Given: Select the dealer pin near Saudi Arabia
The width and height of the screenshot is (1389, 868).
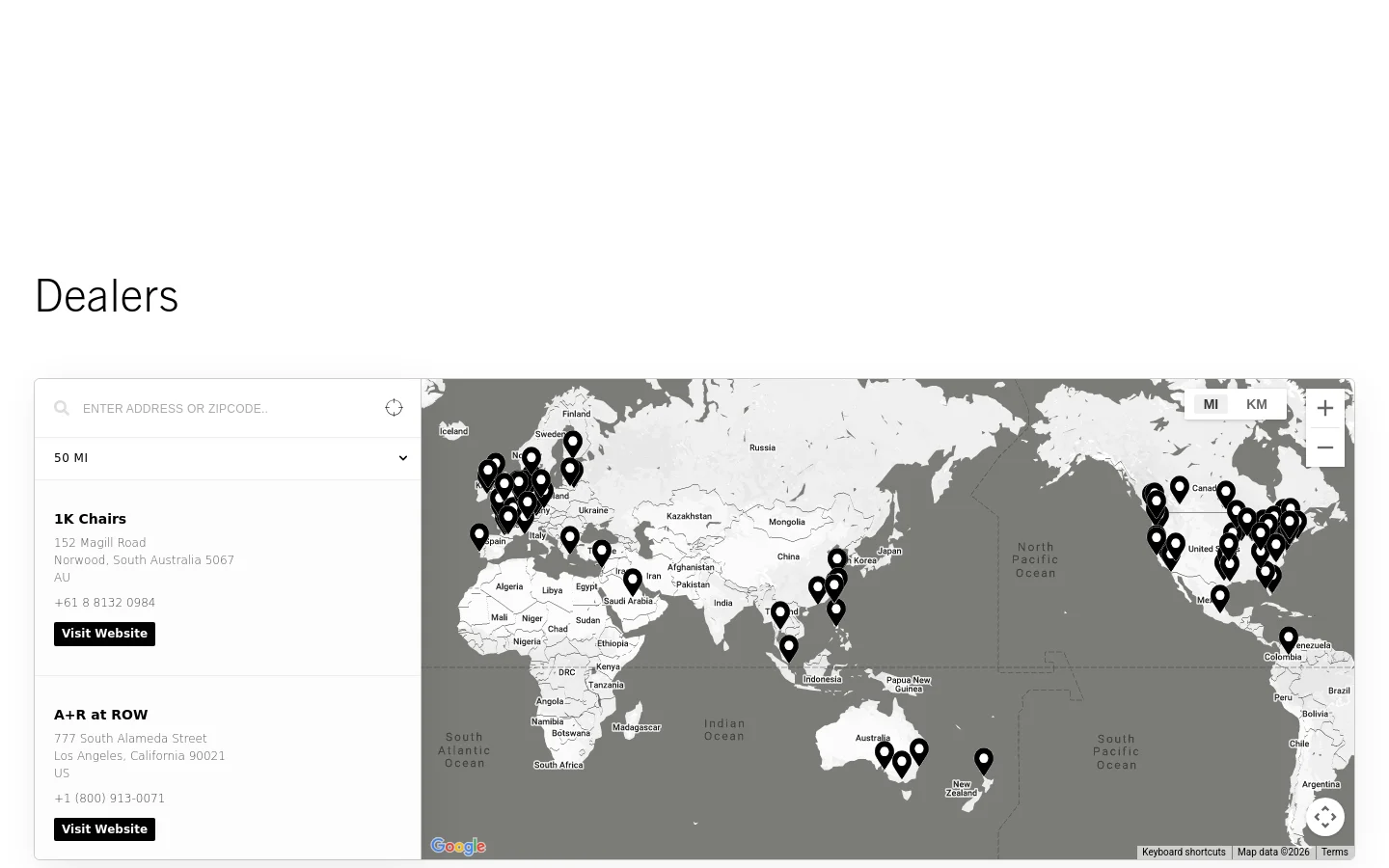Looking at the screenshot, I should point(633,583).
